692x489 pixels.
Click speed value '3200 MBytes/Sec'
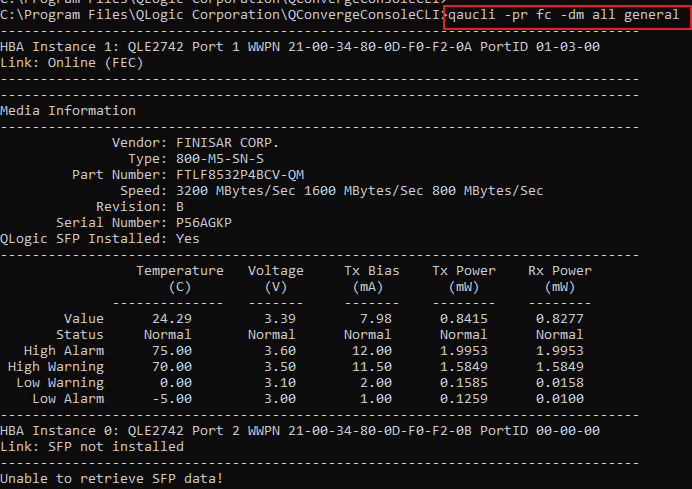pos(236,191)
